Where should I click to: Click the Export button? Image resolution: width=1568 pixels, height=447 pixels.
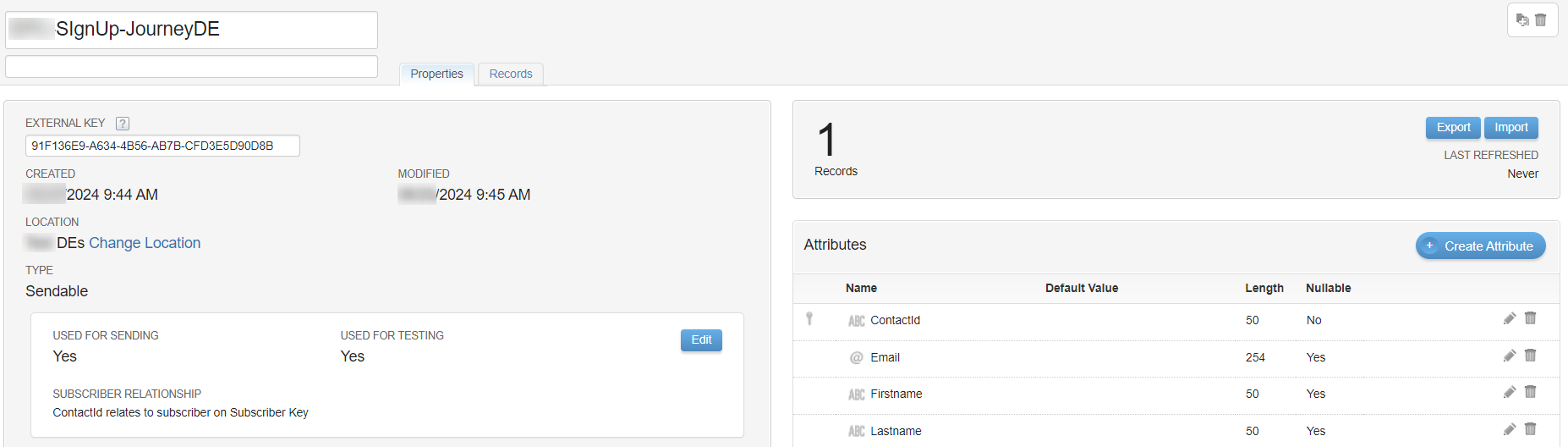tap(1453, 127)
